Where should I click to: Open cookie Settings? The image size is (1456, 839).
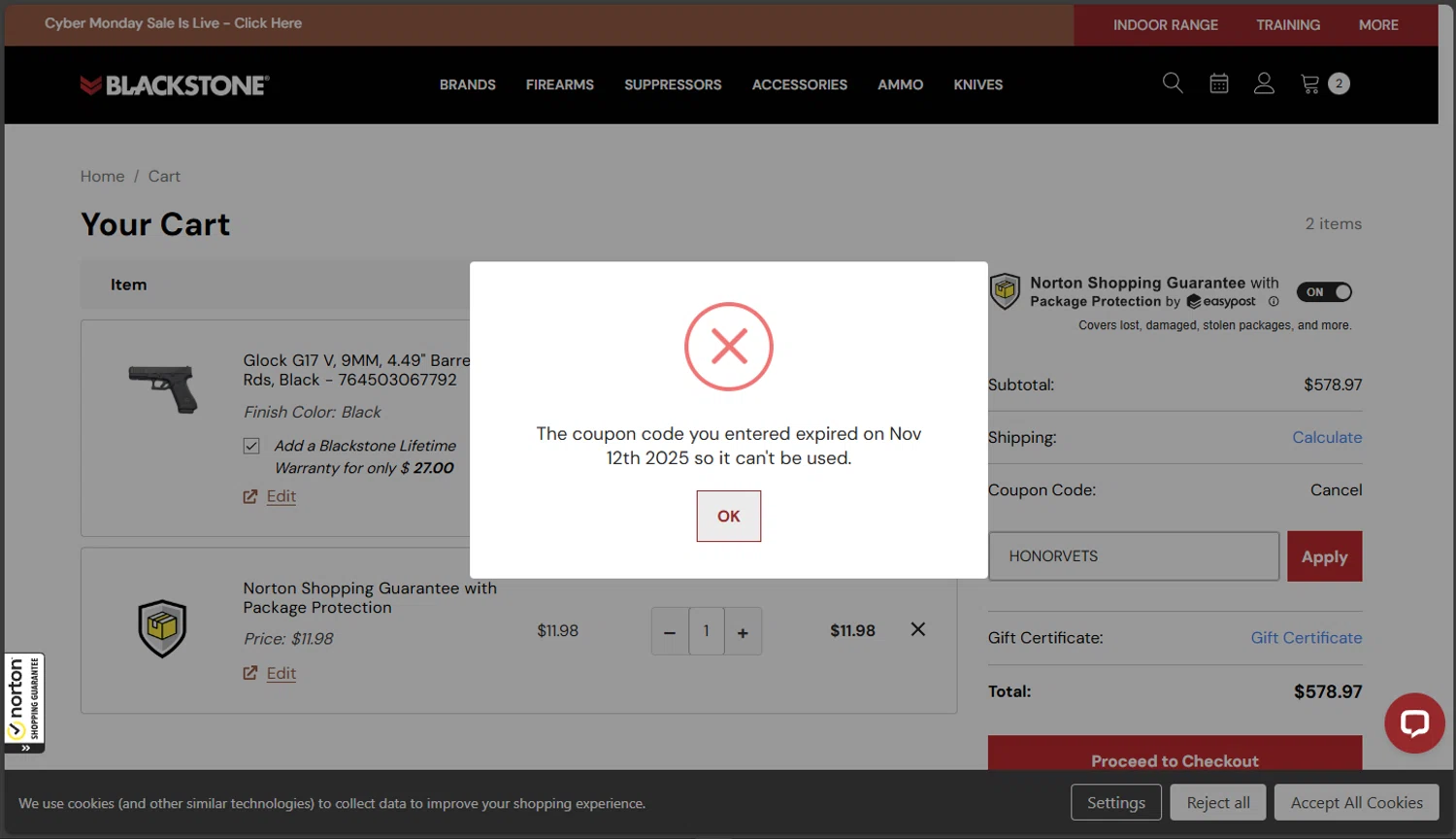[x=1116, y=802]
